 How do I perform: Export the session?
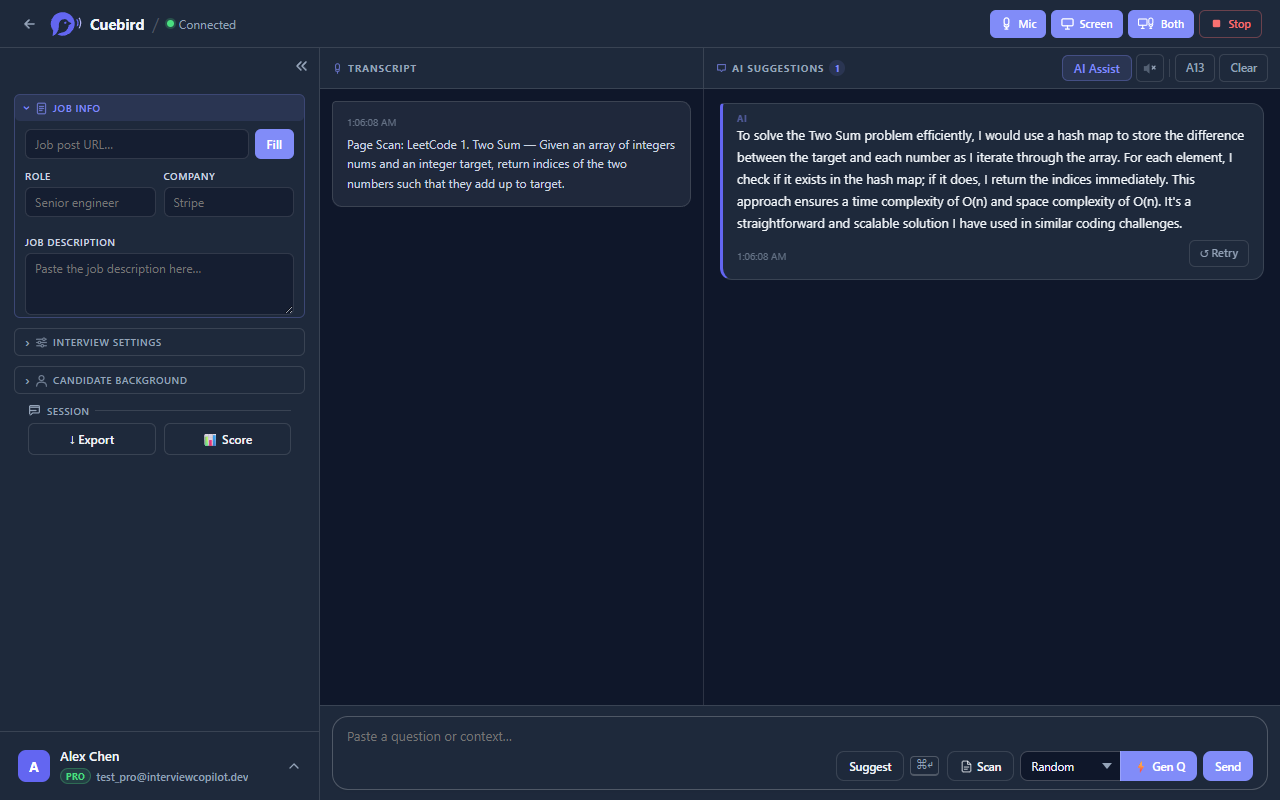coord(92,439)
